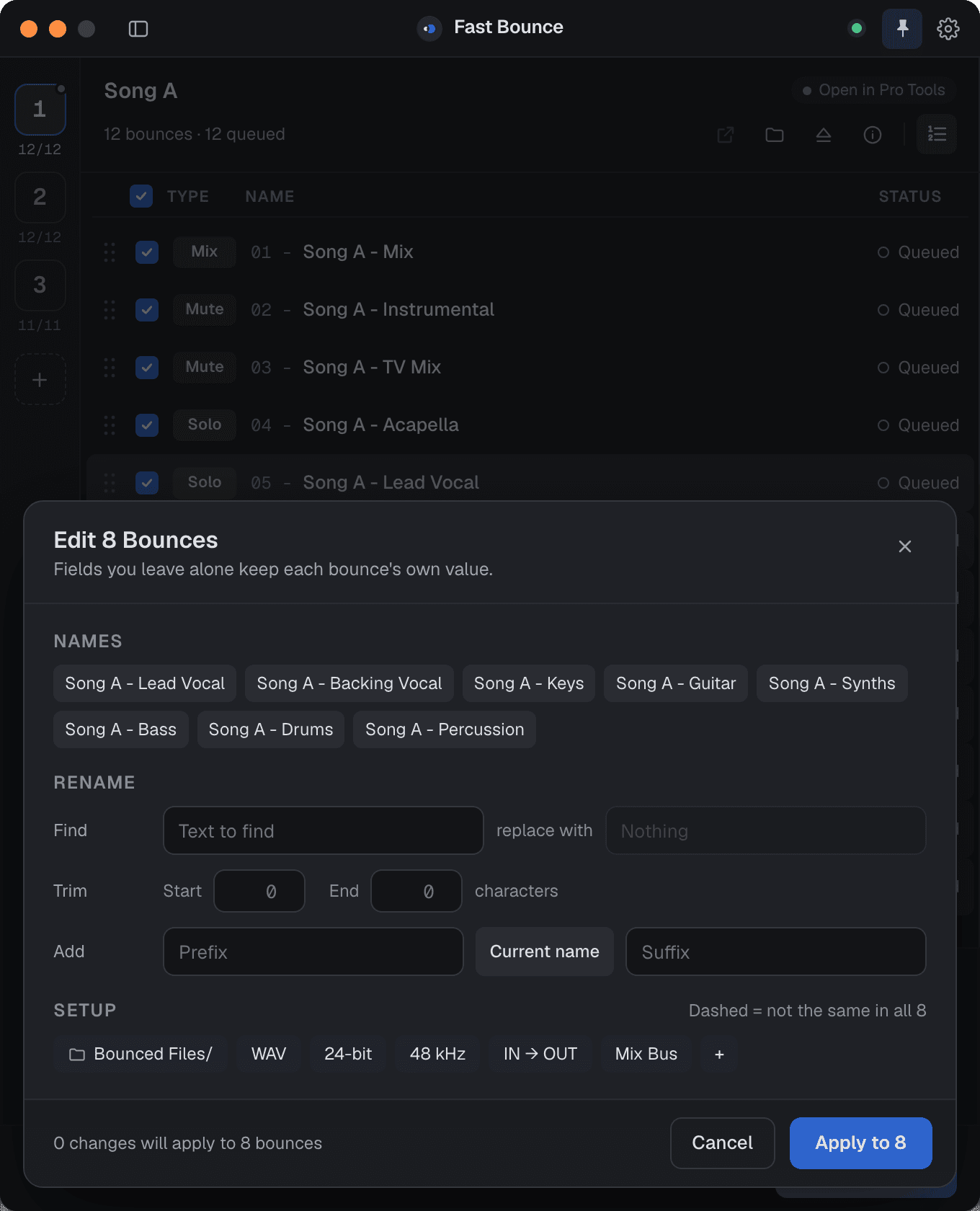Click the Song A - Backing Vocal name chip
The width and height of the screenshot is (980, 1211).
[349, 683]
